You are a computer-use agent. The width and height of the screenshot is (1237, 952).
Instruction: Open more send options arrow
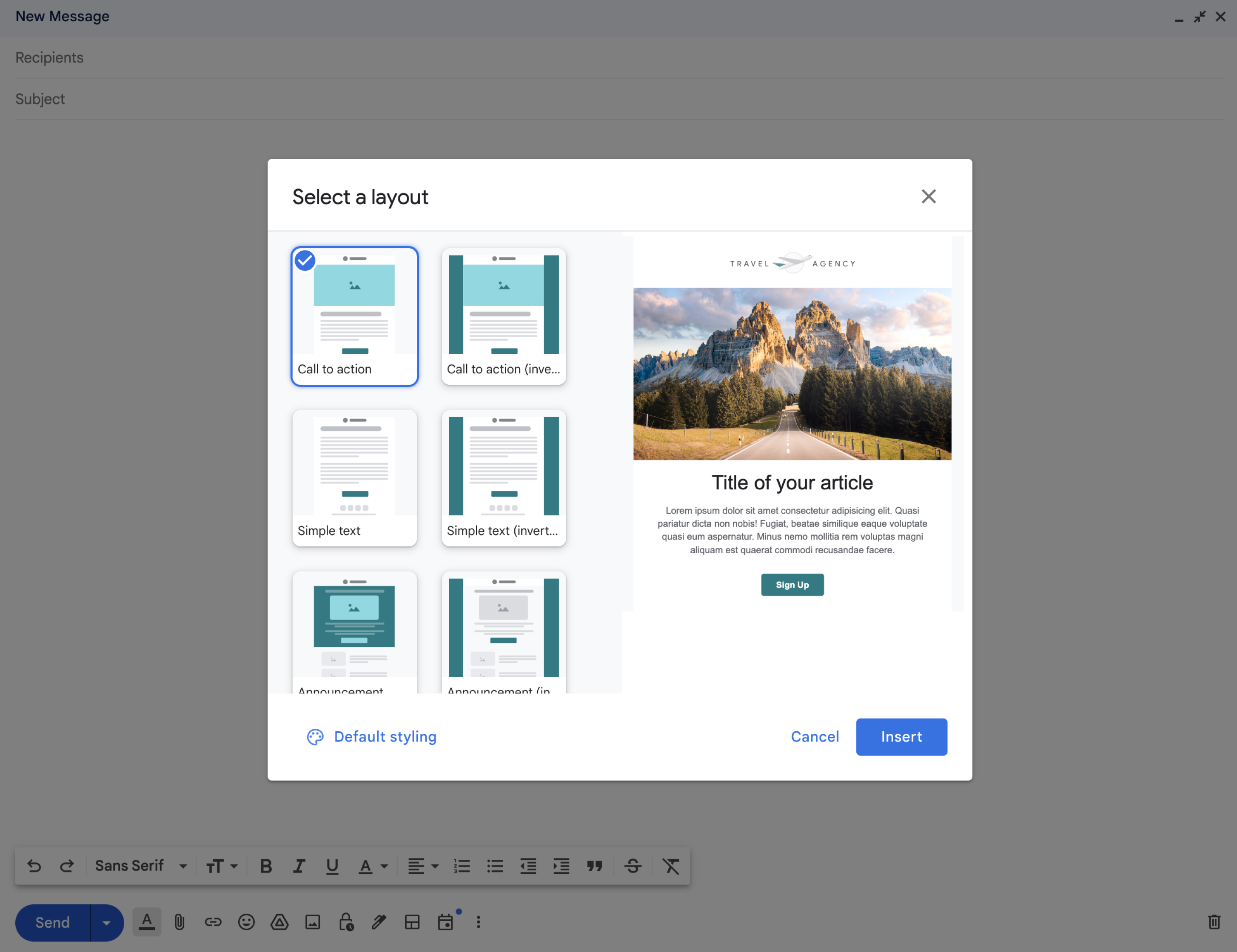(x=106, y=923)
